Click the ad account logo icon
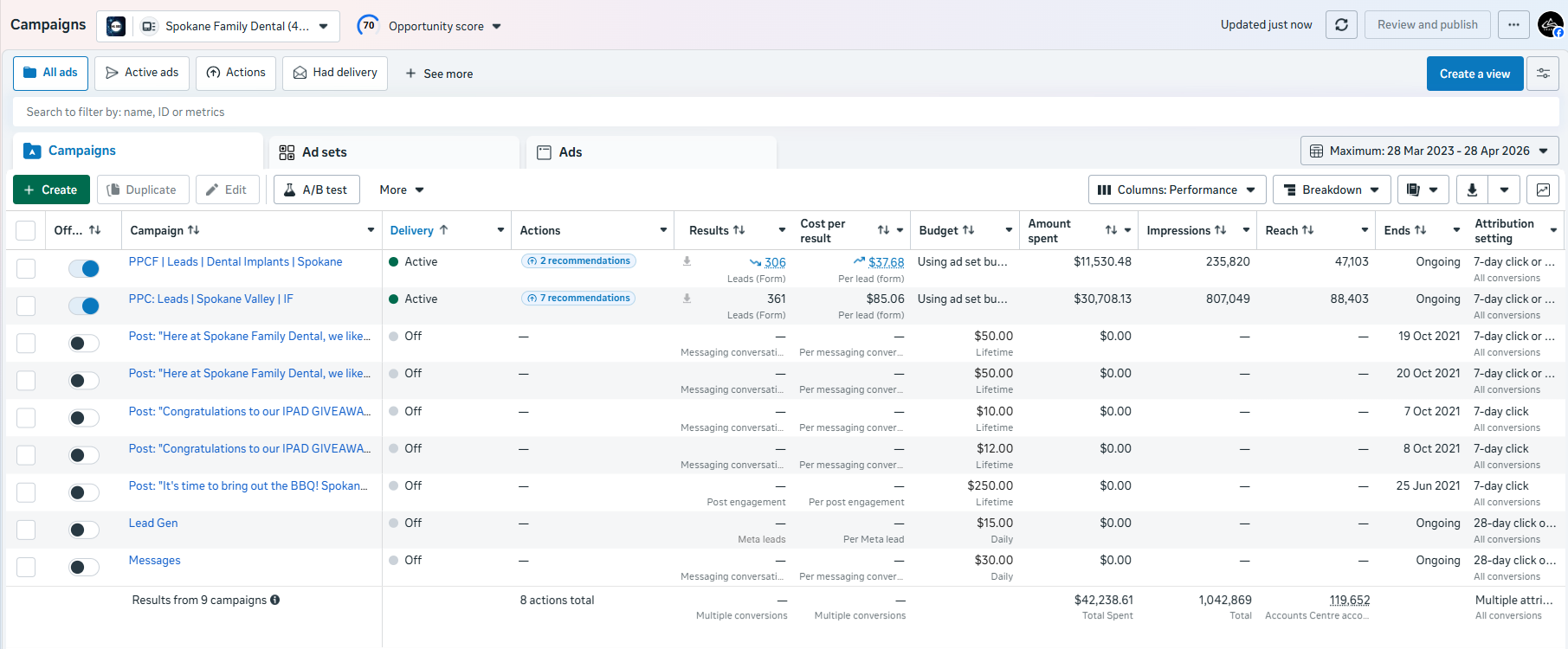This screenshot has height=649, width=1568. point(116,26)
